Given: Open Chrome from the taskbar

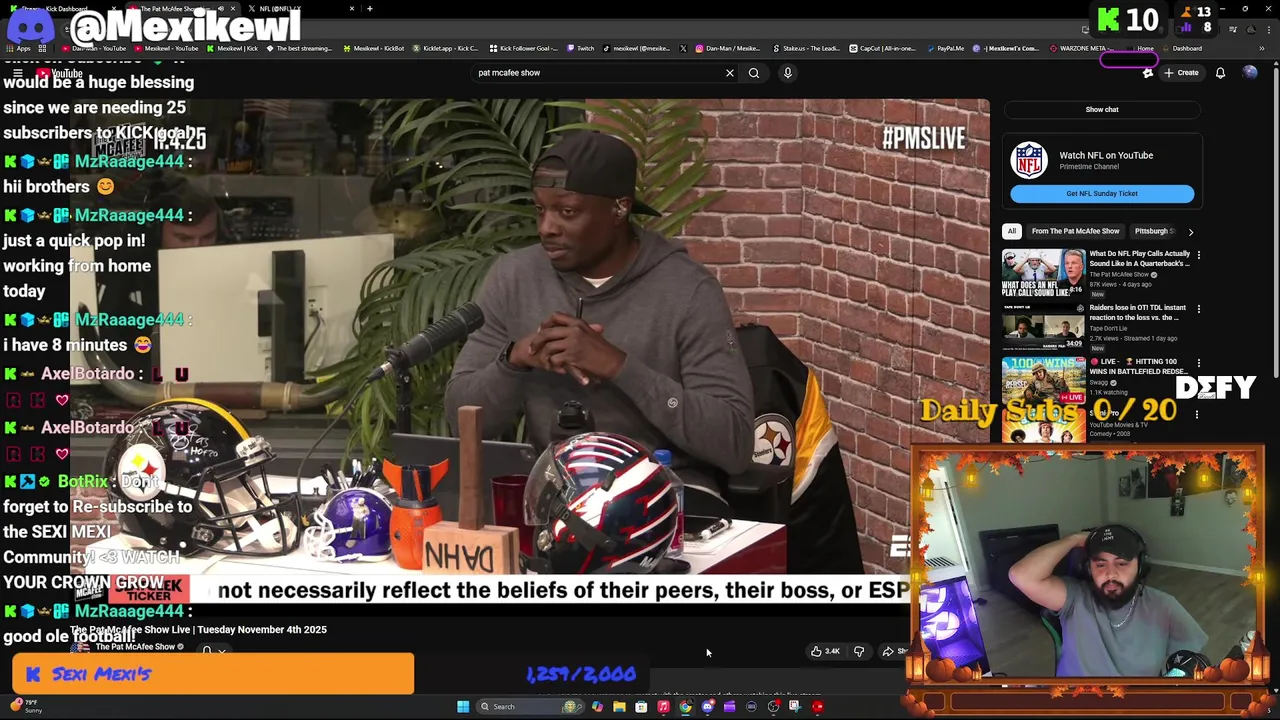Looking at the screenshot, I should (685, 707).
